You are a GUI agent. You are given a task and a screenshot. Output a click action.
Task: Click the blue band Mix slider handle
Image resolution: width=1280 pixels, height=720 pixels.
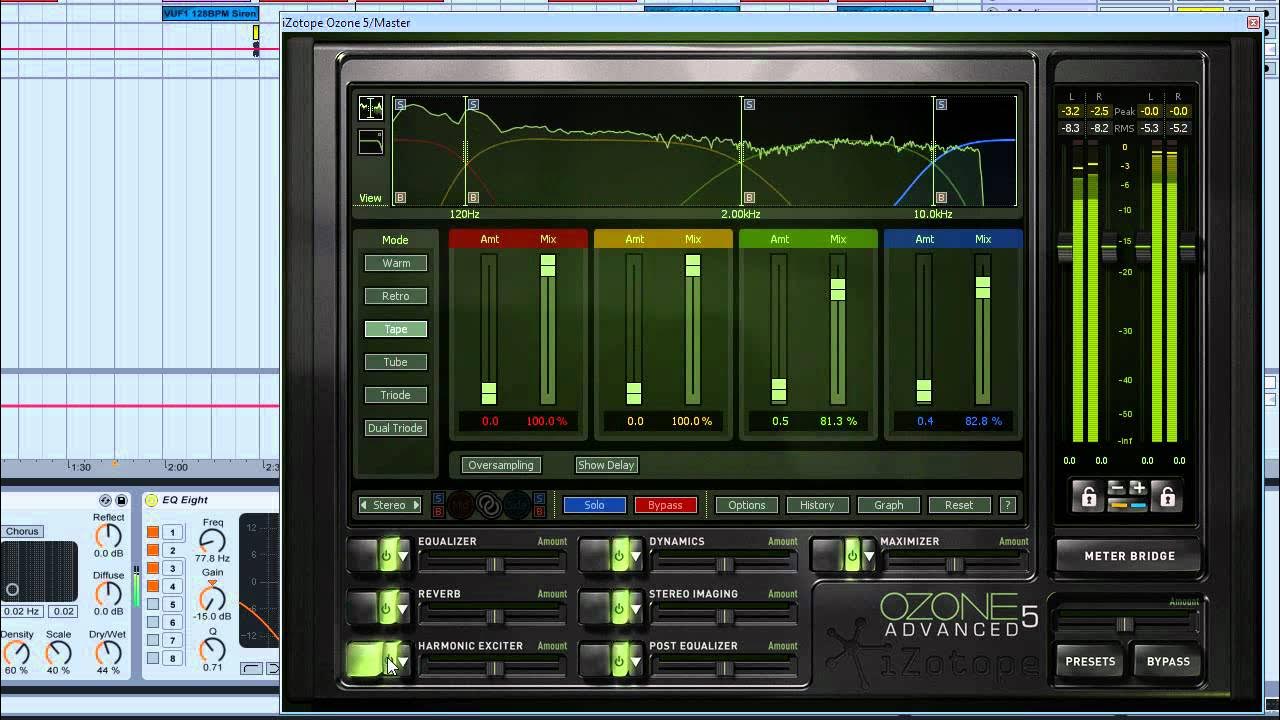983,287
